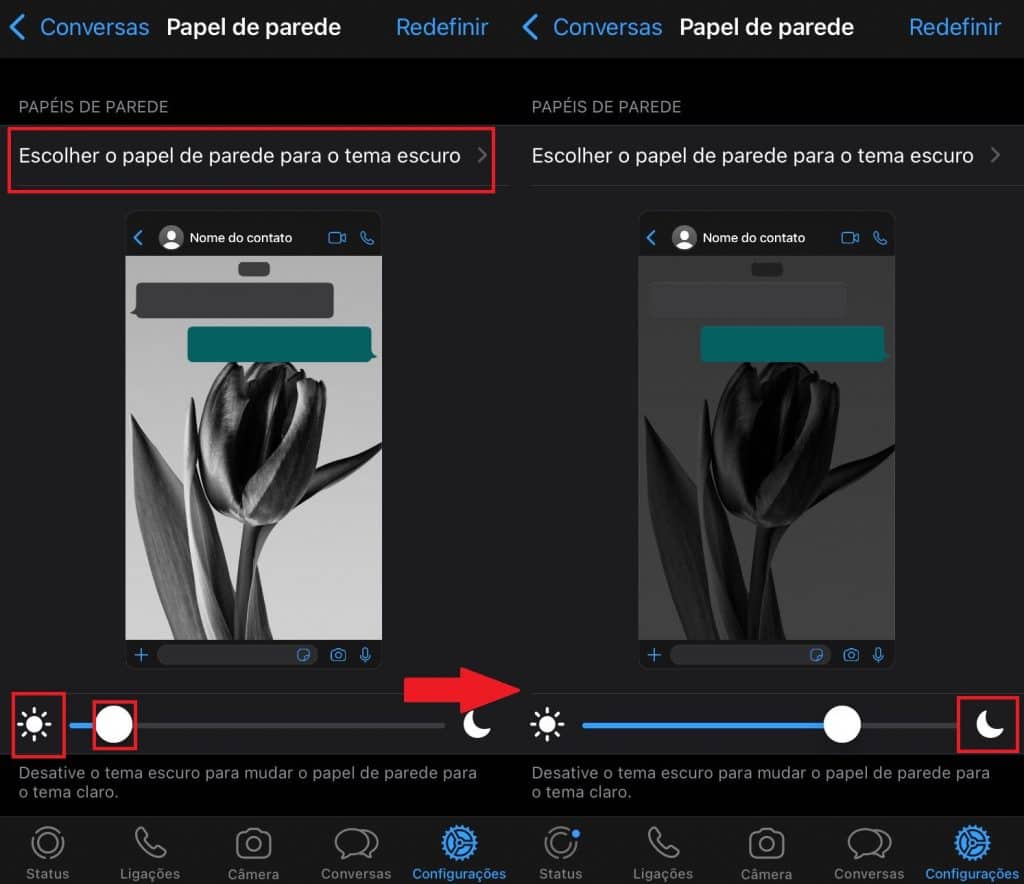Click 'Nome do contato' in right preview
The height and width of the screenshot is (884, 1024).
(753, 238)
